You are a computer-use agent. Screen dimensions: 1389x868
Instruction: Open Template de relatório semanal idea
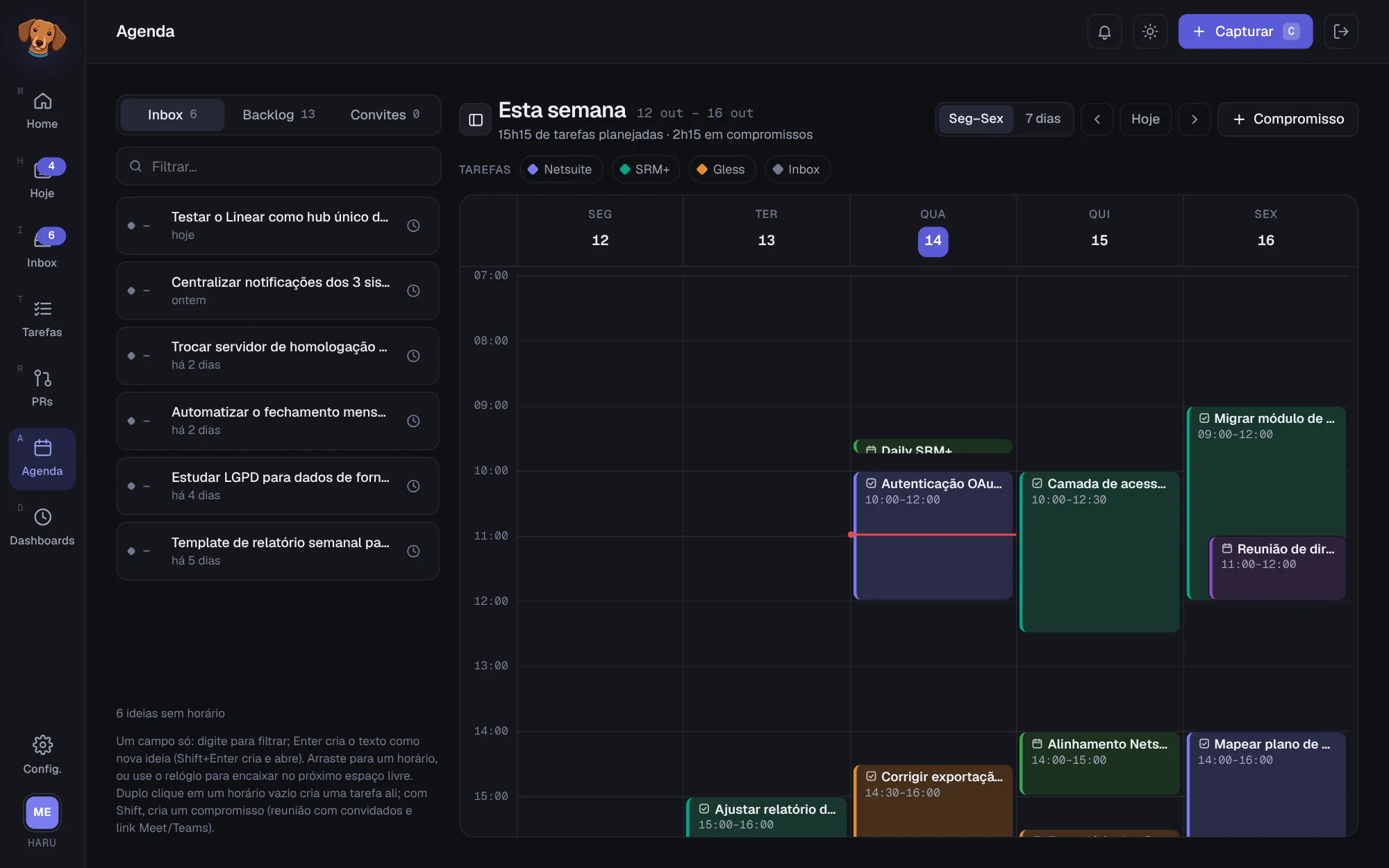pos(278,551)
